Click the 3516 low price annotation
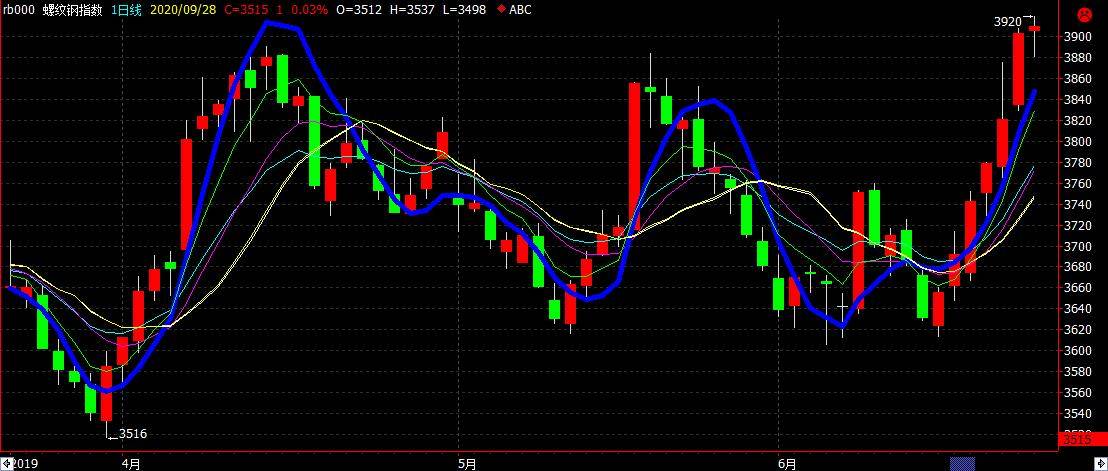1108x471 pixels. 133,434
